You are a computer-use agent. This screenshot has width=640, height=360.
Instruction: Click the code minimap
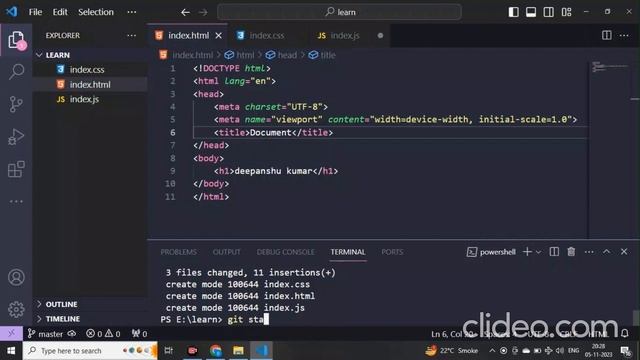click(x=611, y=67)
